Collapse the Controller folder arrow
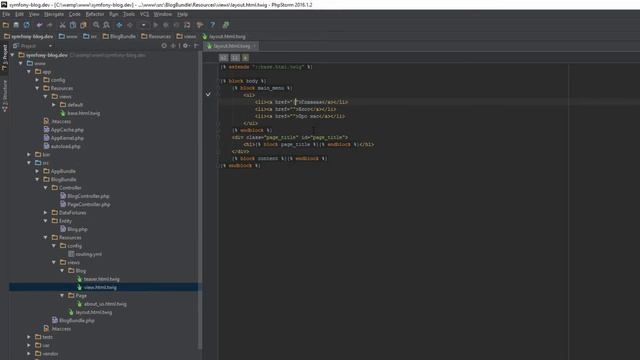This screenshot has height=360, width=640. click(x=46, y=187)
